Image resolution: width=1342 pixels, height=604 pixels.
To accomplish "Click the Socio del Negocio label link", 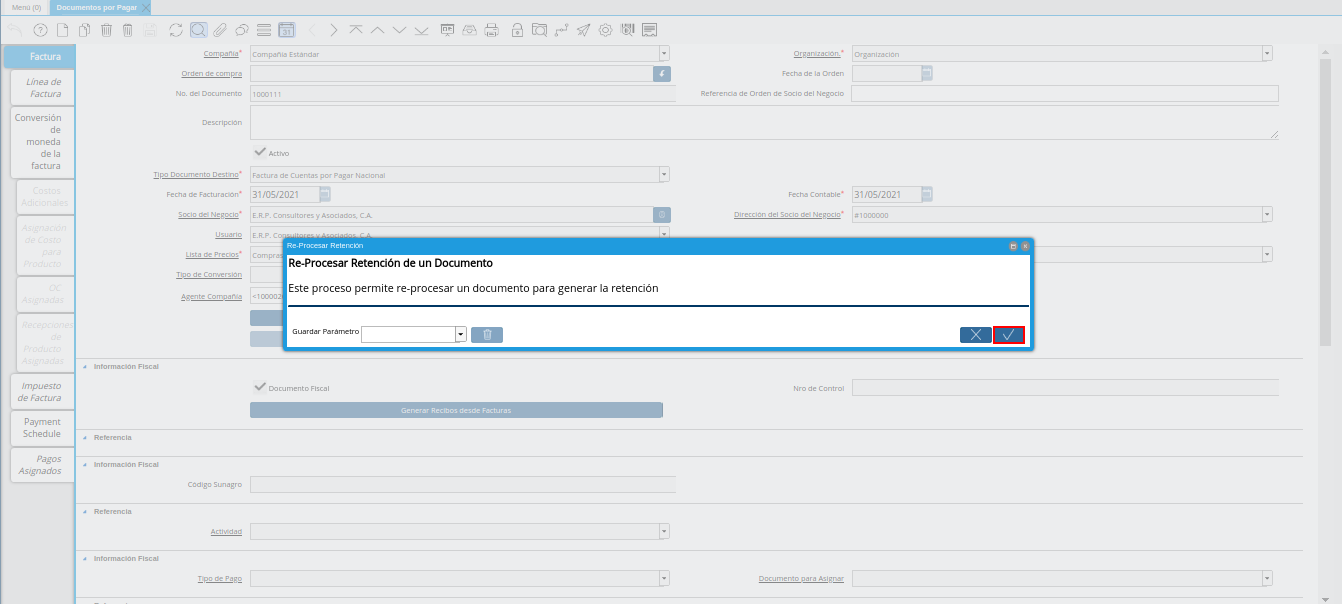I will (x=210, y=214).
